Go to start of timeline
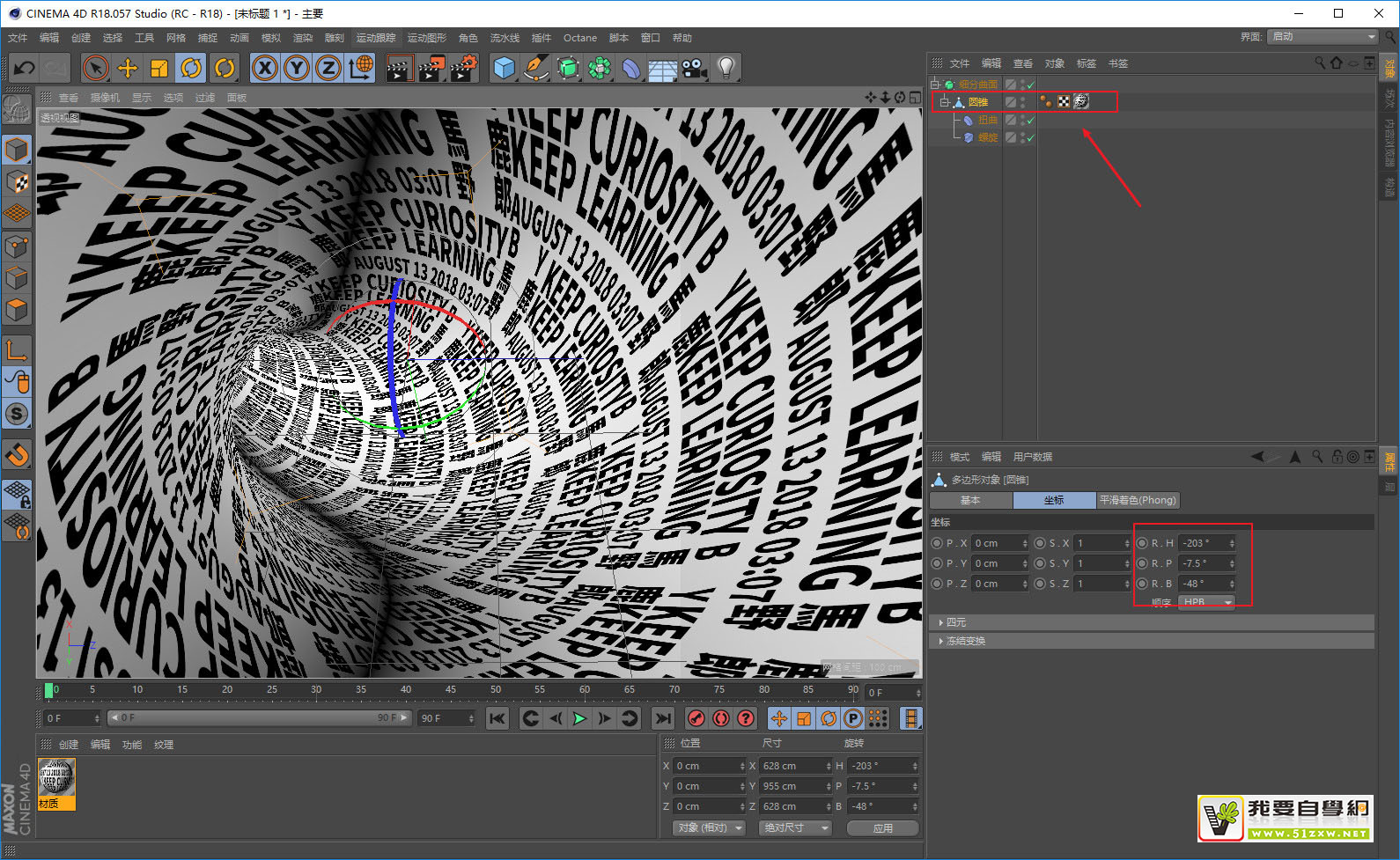The width and height of the screenshot is (1400, 860). pyautogui.click(x=497, y=718)
